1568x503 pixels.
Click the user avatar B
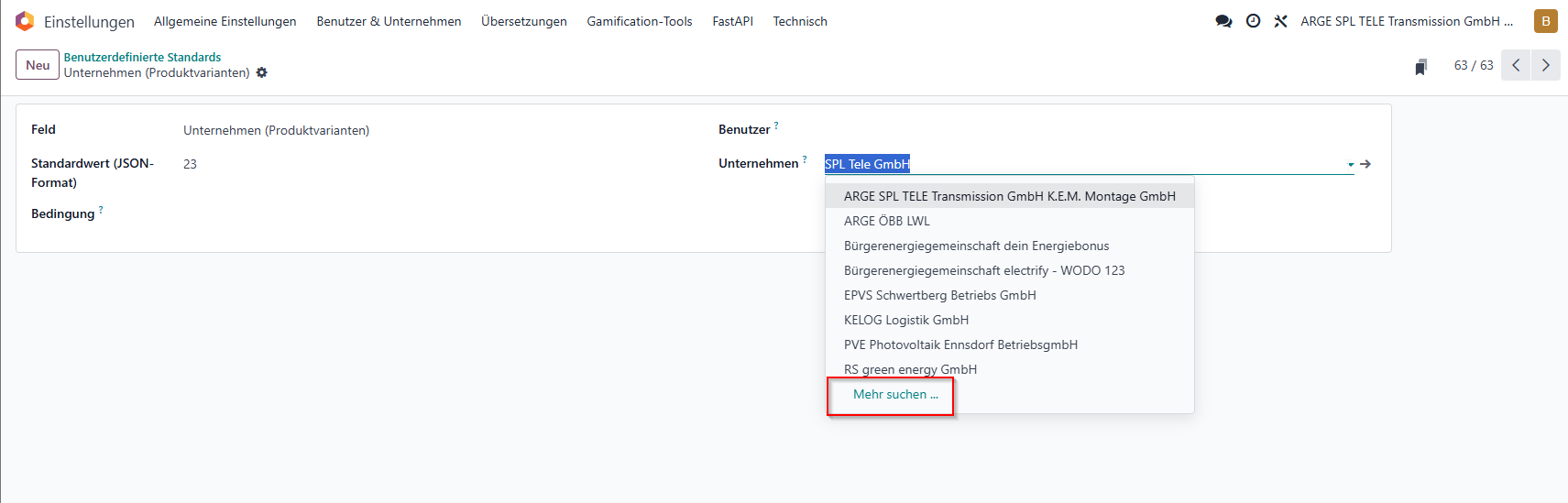[1546, 21]
